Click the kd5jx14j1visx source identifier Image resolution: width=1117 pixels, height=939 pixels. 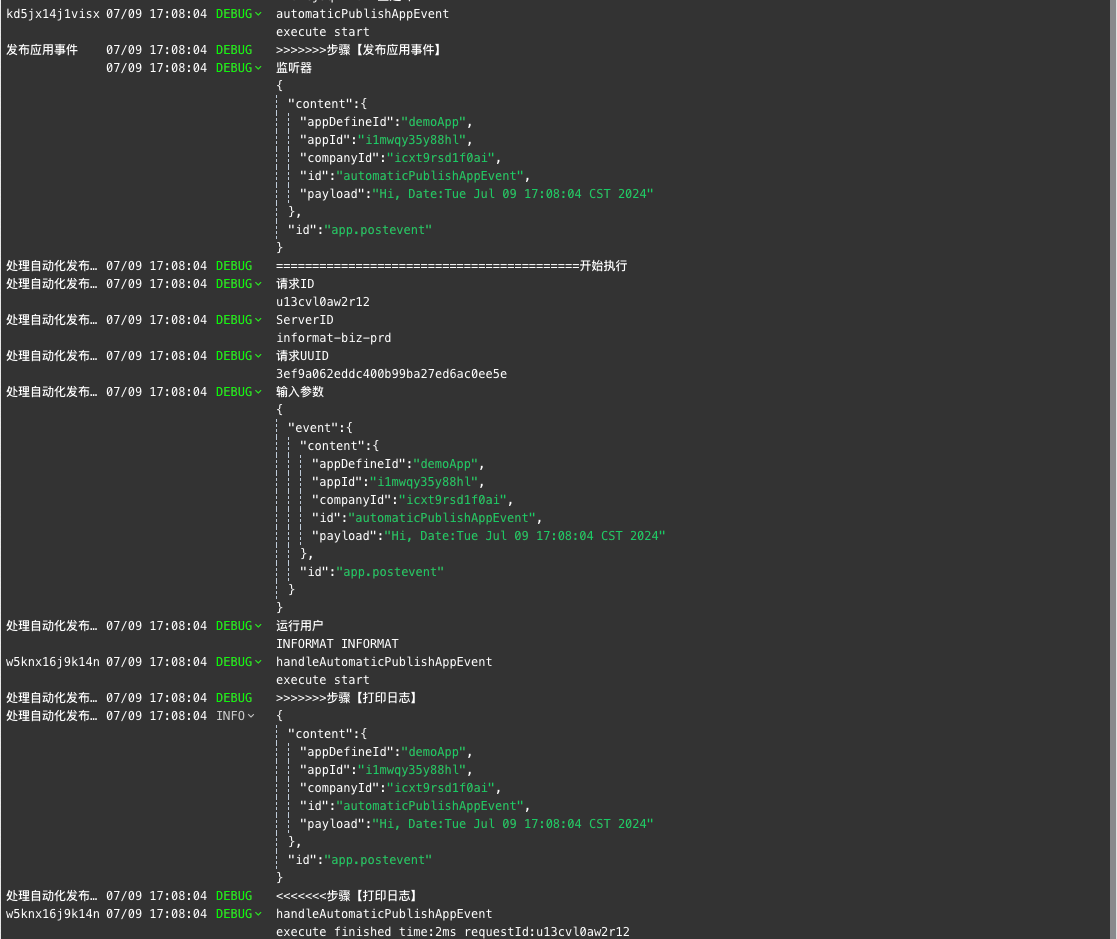click(x=53, y=14)
